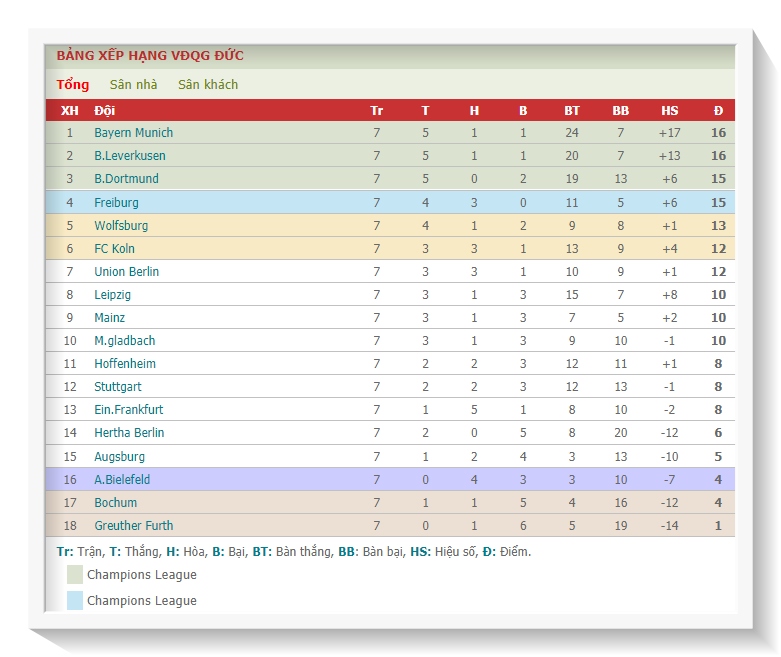
Task: Select Wolfsburg in the standings
Action: coord(121,226)
